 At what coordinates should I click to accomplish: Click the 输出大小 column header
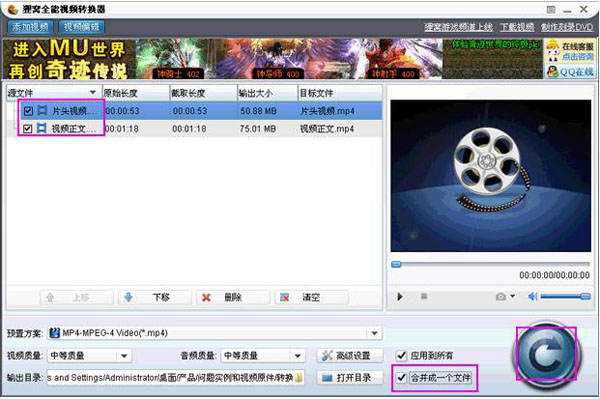point(267,93)
